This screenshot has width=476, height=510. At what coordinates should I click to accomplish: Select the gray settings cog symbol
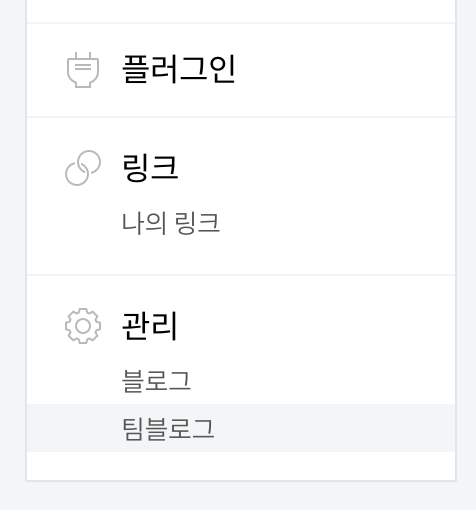coord(83,326)
